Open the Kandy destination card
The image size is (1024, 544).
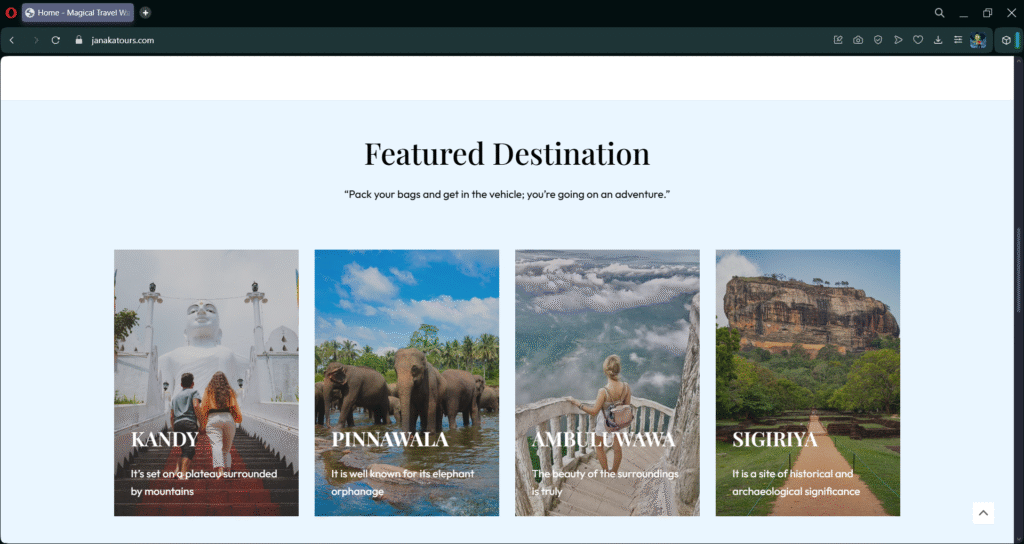point(206,383)
